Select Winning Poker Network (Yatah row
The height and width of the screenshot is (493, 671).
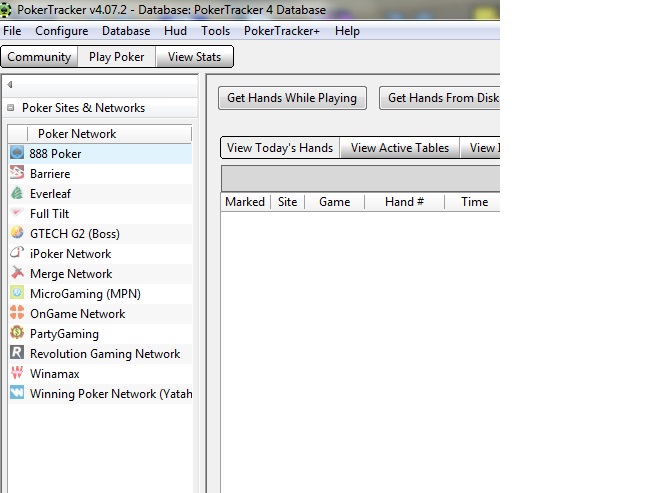point(101,394)
